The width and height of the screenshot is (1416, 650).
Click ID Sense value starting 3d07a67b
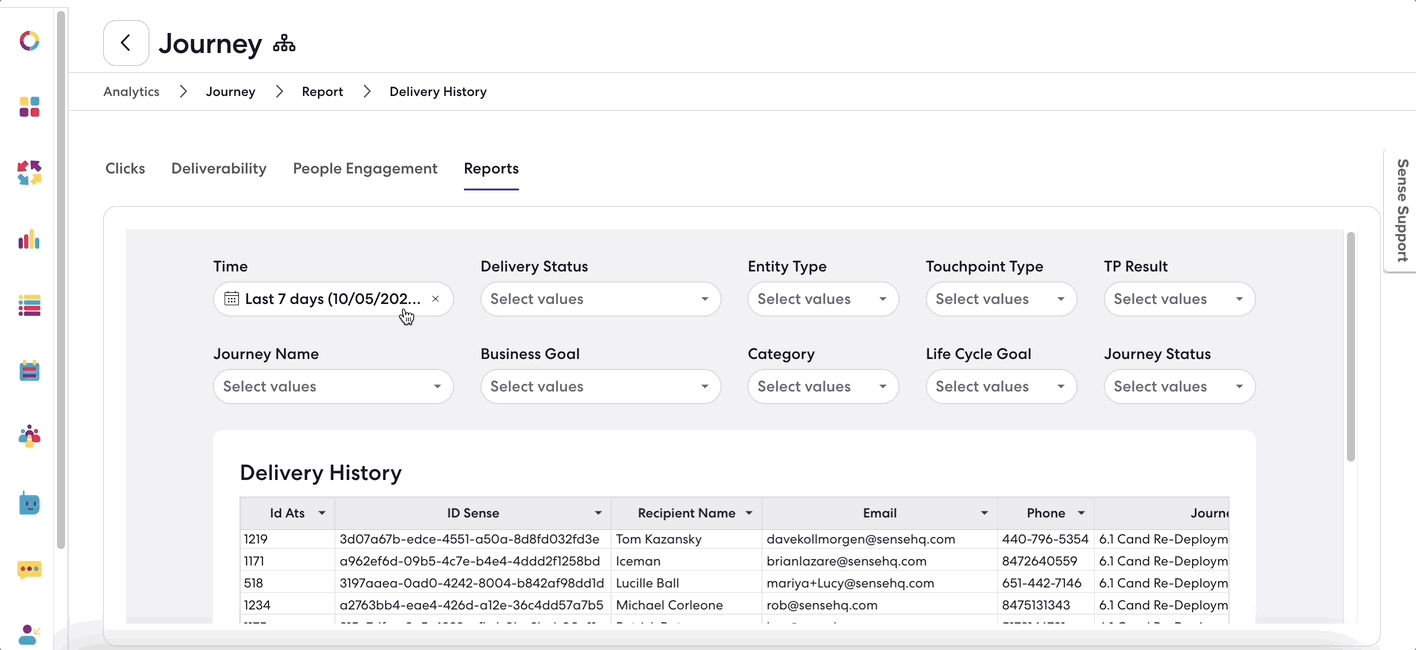469,539
